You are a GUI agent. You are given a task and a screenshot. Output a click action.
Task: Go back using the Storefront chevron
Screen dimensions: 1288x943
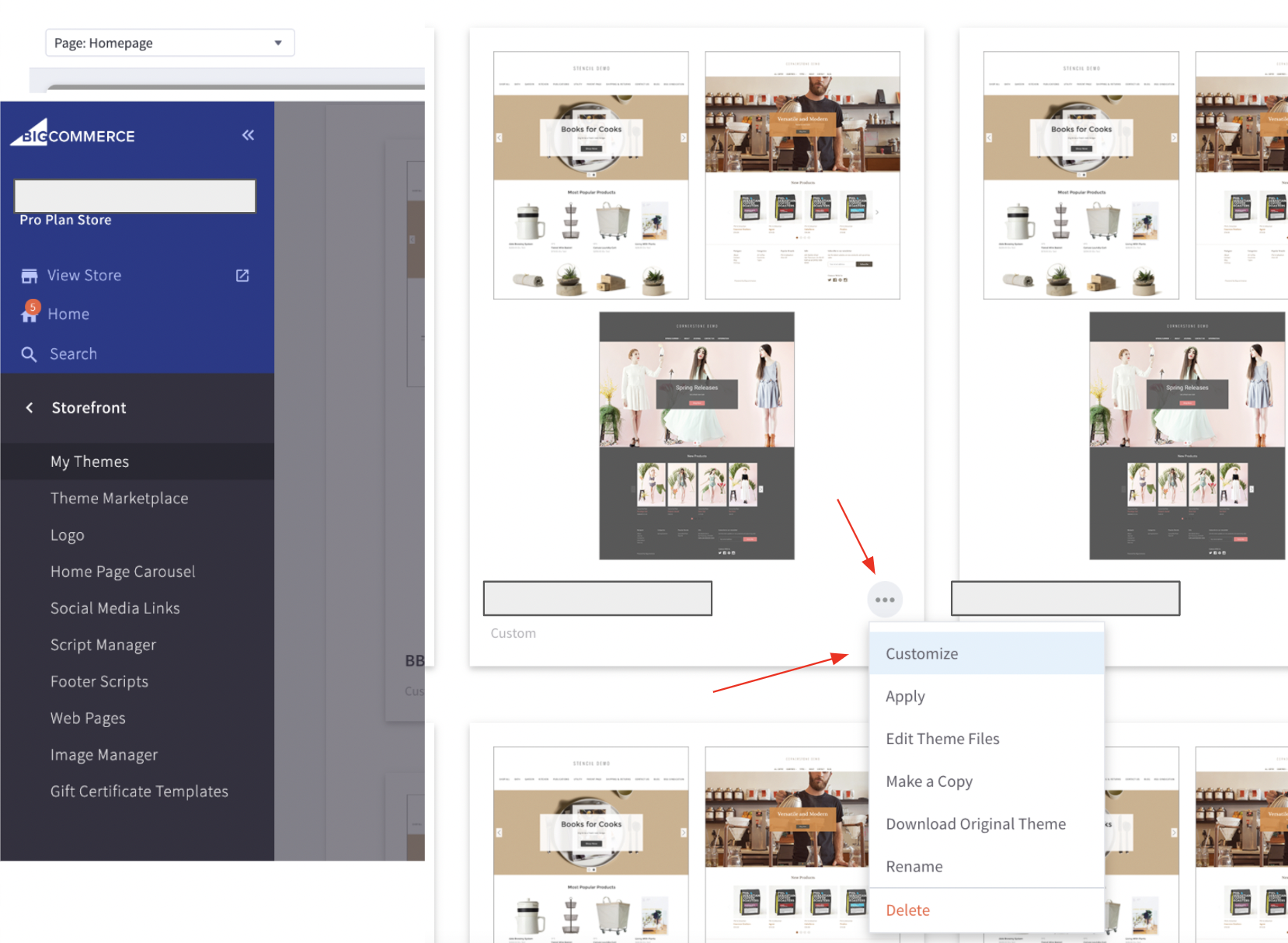pos(30,408)
